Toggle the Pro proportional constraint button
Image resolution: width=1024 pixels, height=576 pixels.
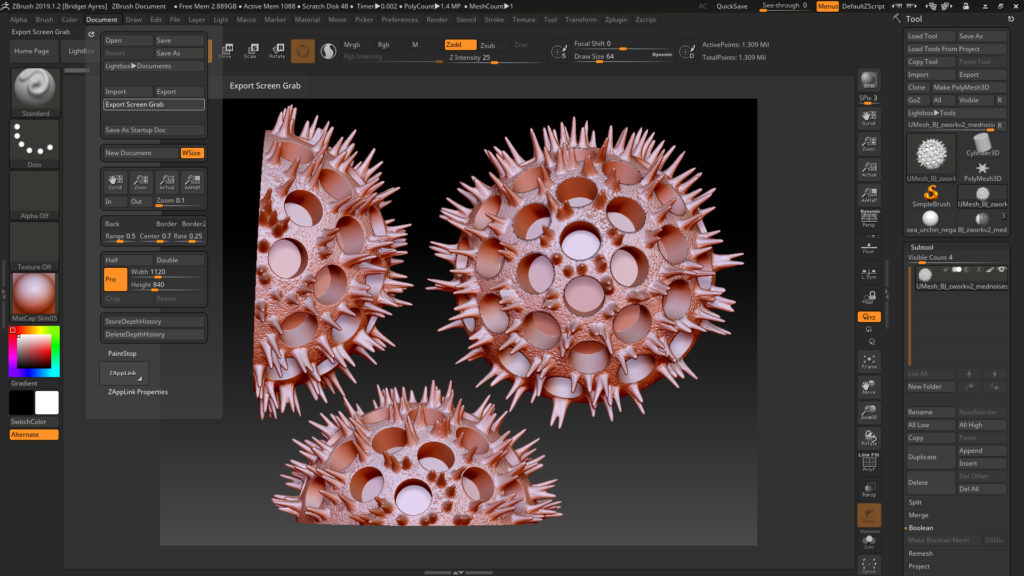tap(115, 279)
